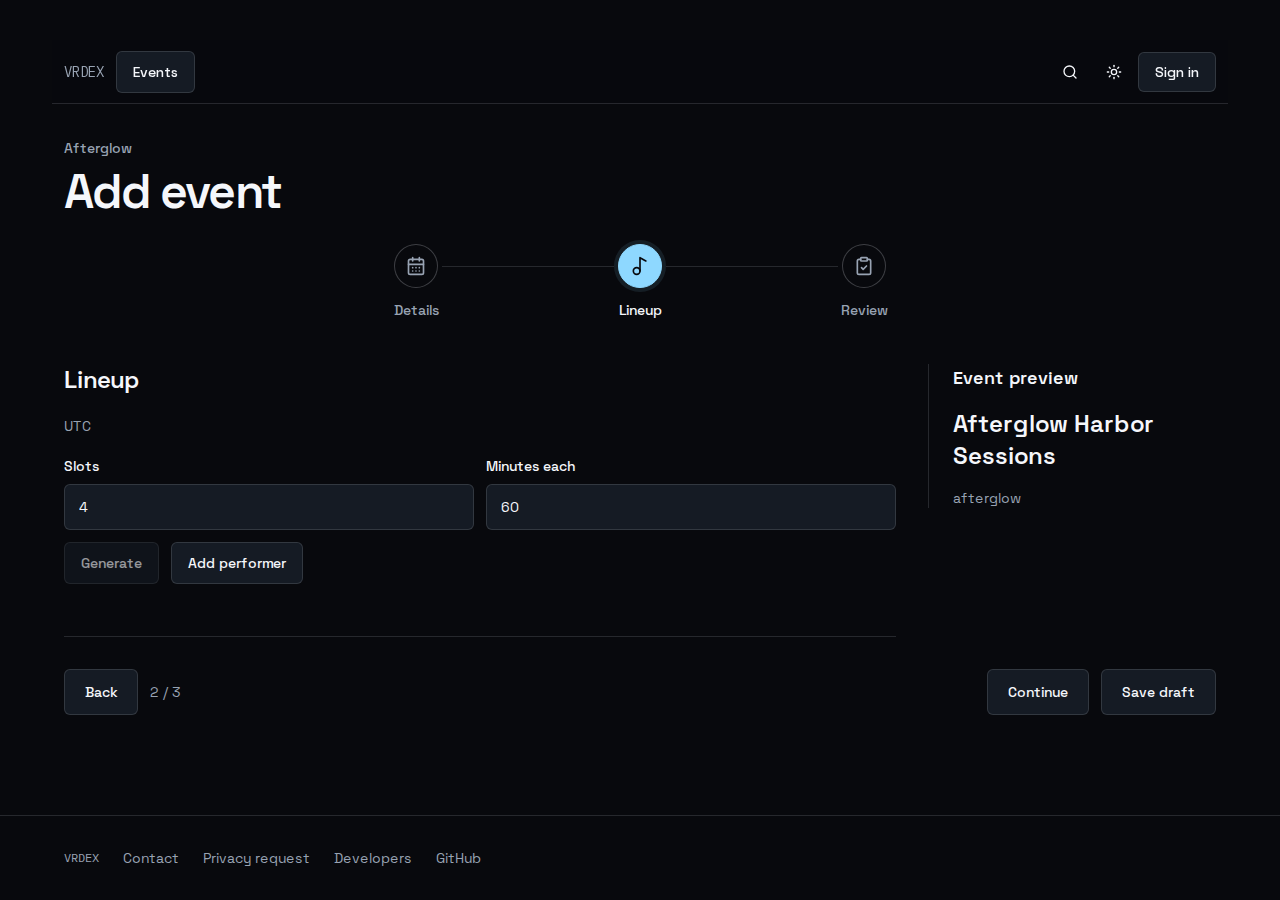Open the Events nav item
The height and width of the screenshot is (900, 1280).
(x=155, y=72)
